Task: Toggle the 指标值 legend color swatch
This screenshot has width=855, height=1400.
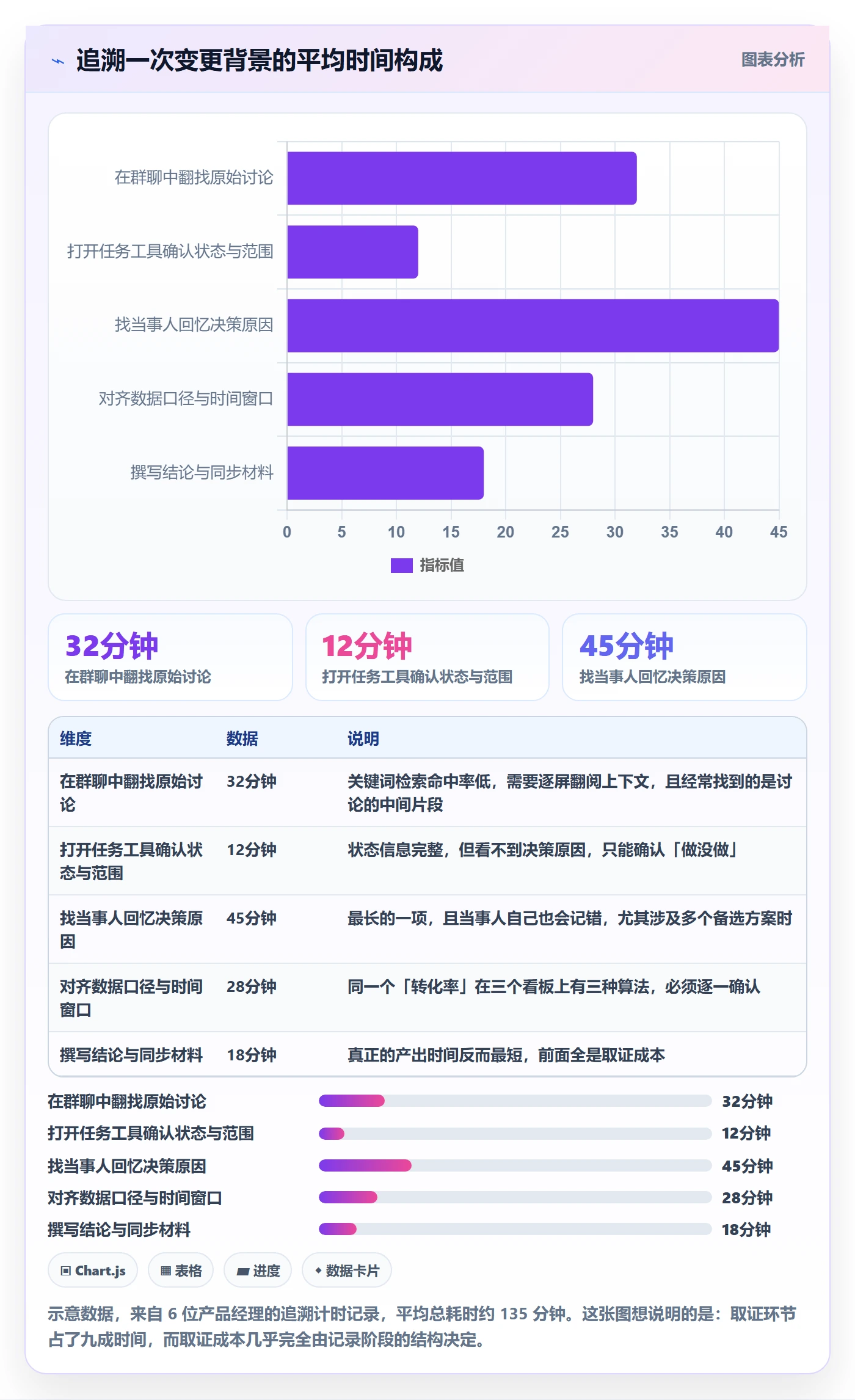Action: (x=401, y=566)
